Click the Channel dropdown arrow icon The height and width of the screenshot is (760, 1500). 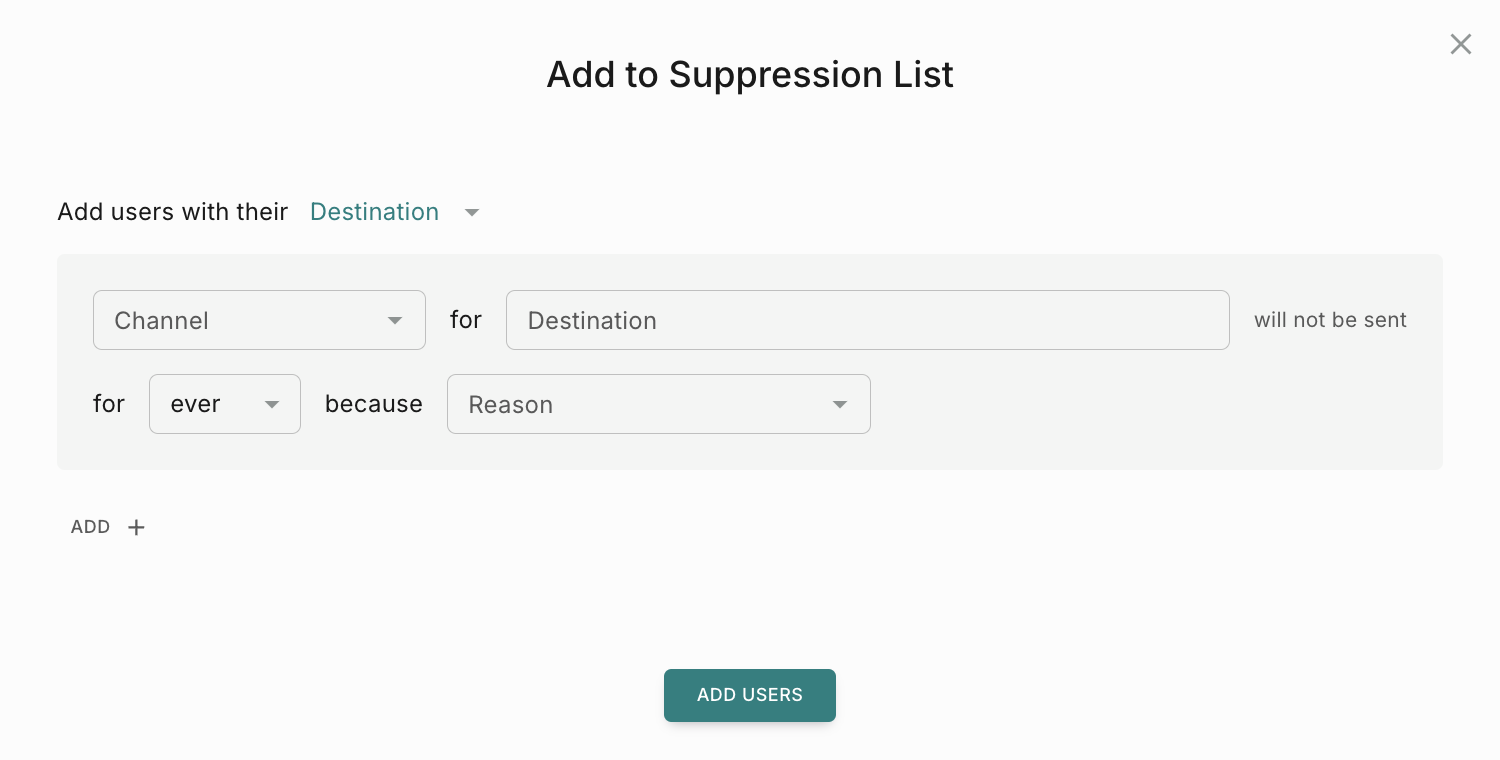click(x=395, y=320)
